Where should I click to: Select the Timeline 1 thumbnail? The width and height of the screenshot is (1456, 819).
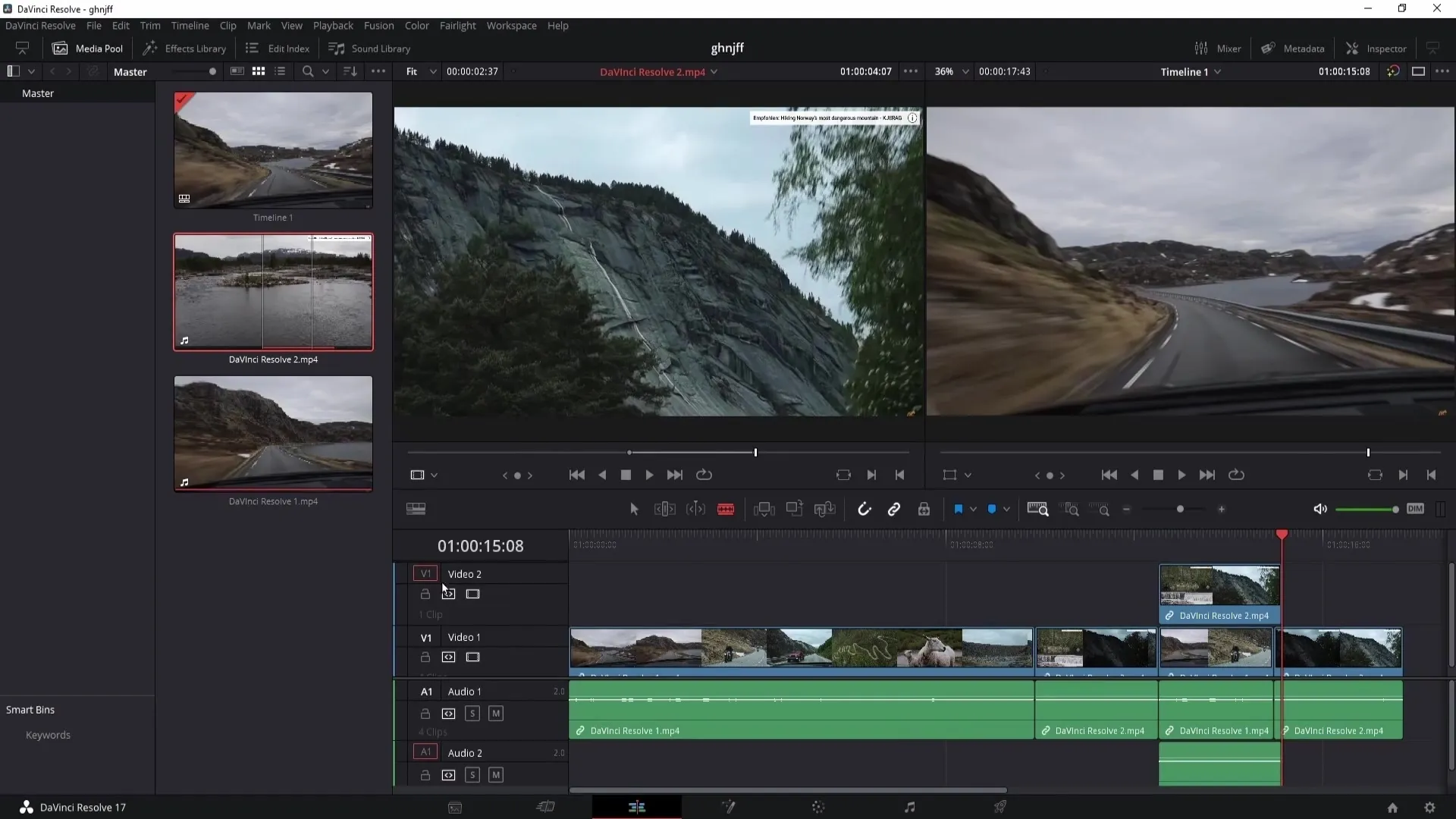click(273, 150)
